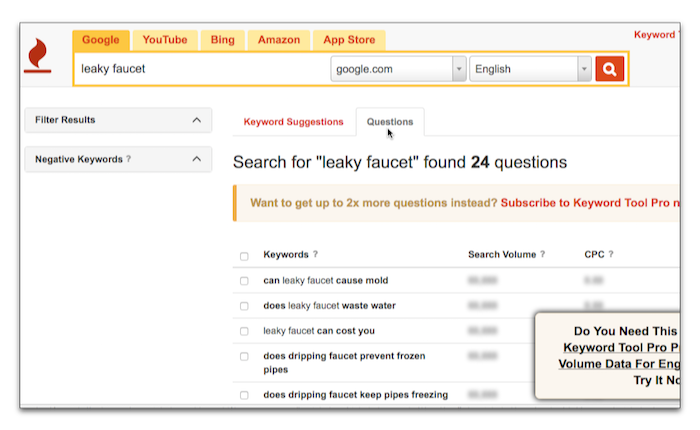Check the 'leaky faucet can cost you' row

tap(244, 331)
